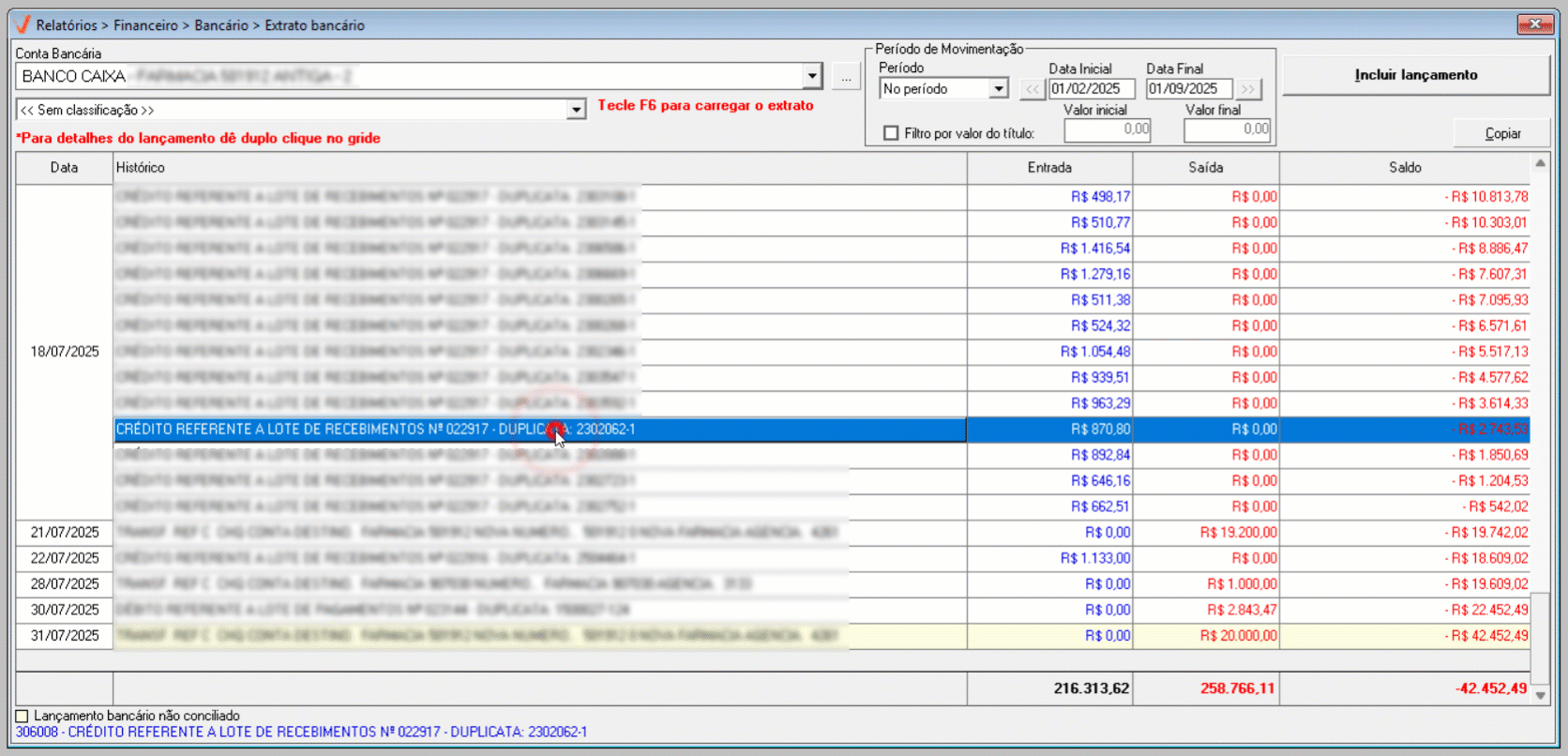1568x756 pixels.
Task: Open the Sem classificação dropdown
Action: pos(576,111)
